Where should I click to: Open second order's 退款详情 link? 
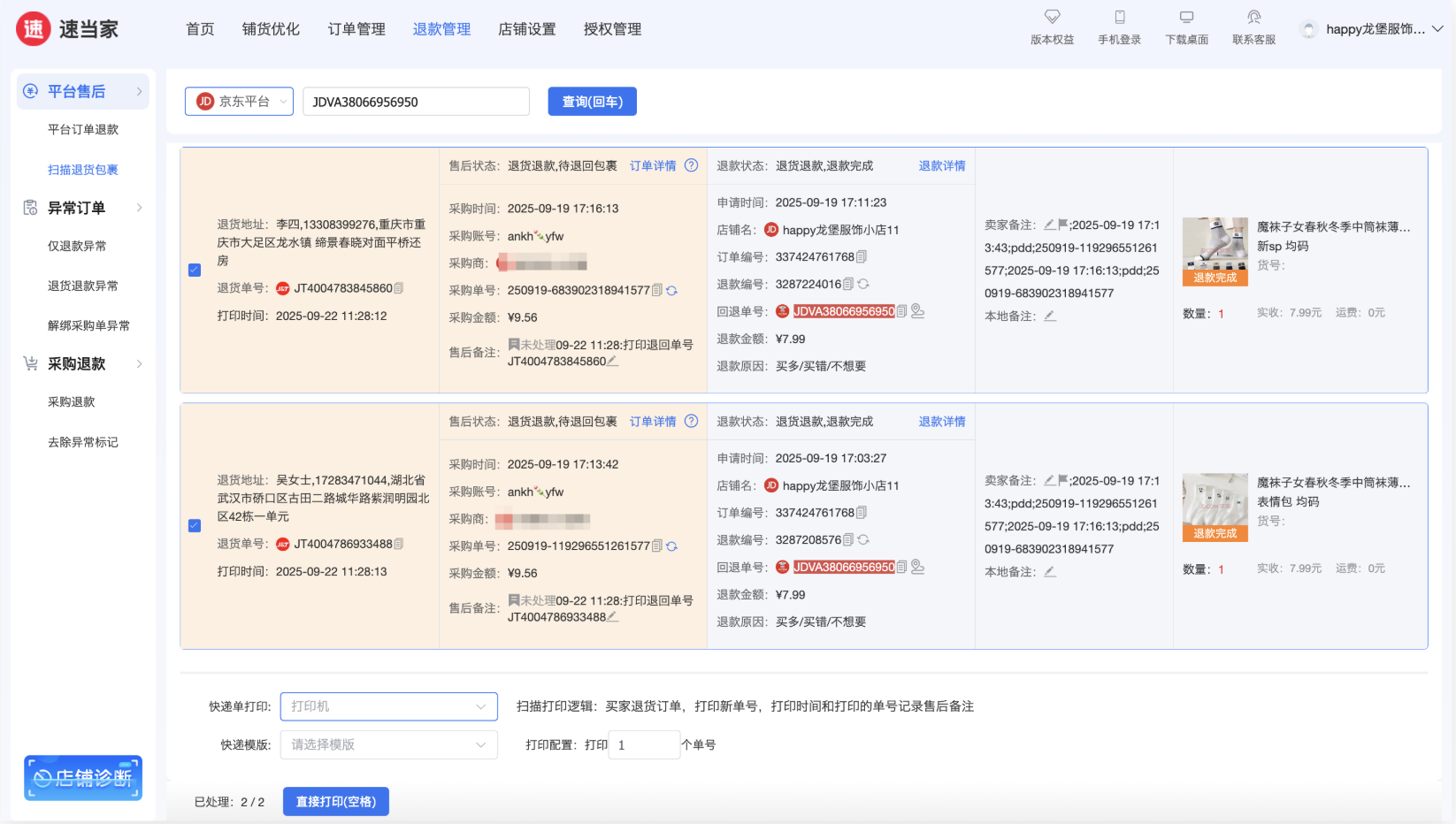tap(941, 422)
